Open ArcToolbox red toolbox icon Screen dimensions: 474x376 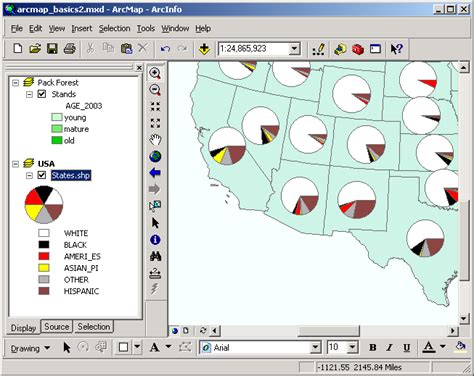[358, 49]
